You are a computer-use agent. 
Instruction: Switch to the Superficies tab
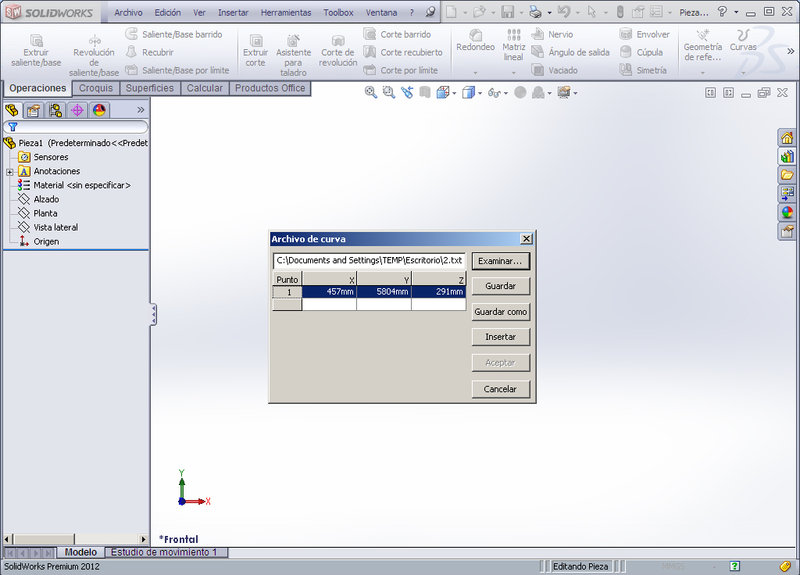click(149, 88)
